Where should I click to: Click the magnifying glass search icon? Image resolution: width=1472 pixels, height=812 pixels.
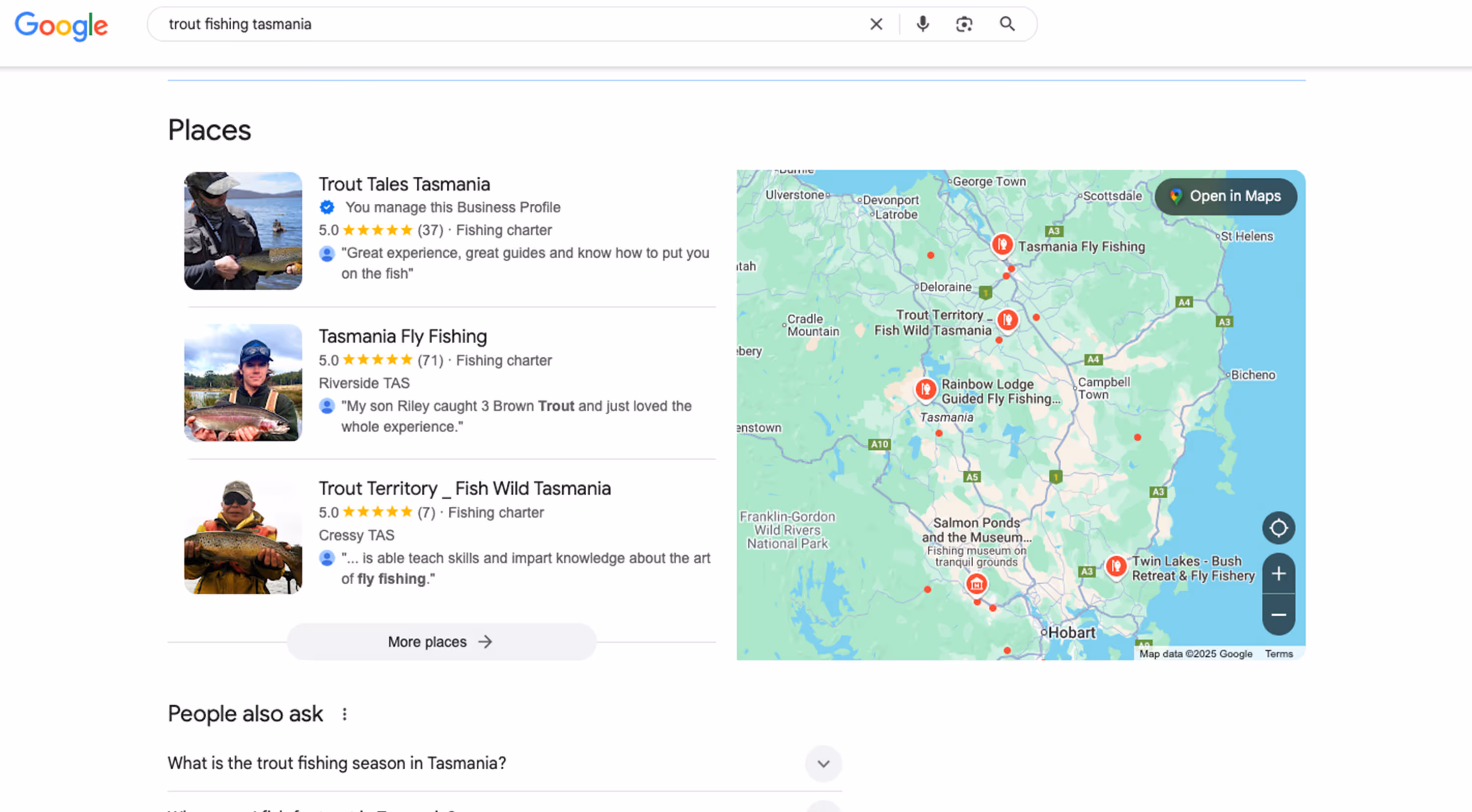[x=1007, y=24]
